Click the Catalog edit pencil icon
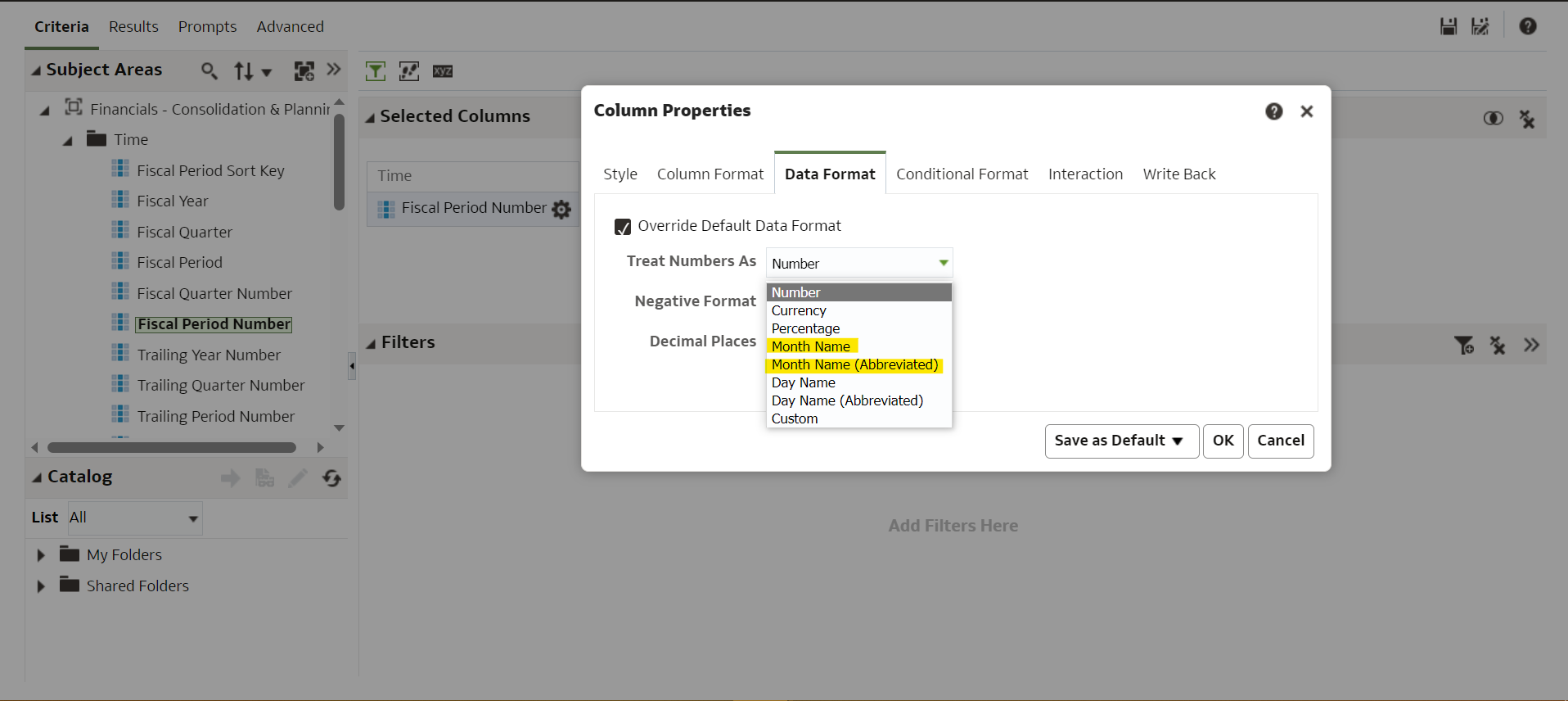This screenshot has height=701, width=1568. click(x=298, y=478)
